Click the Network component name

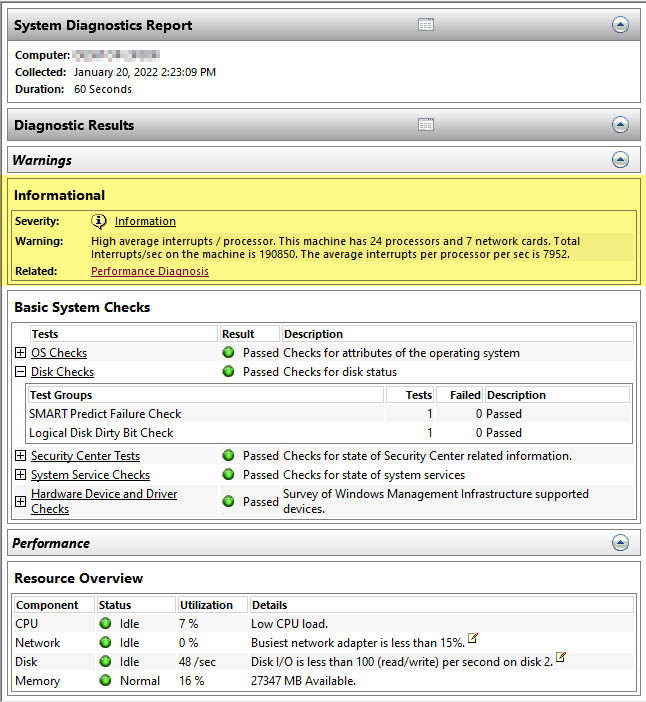pyautogui.click(x=38, y=643)
